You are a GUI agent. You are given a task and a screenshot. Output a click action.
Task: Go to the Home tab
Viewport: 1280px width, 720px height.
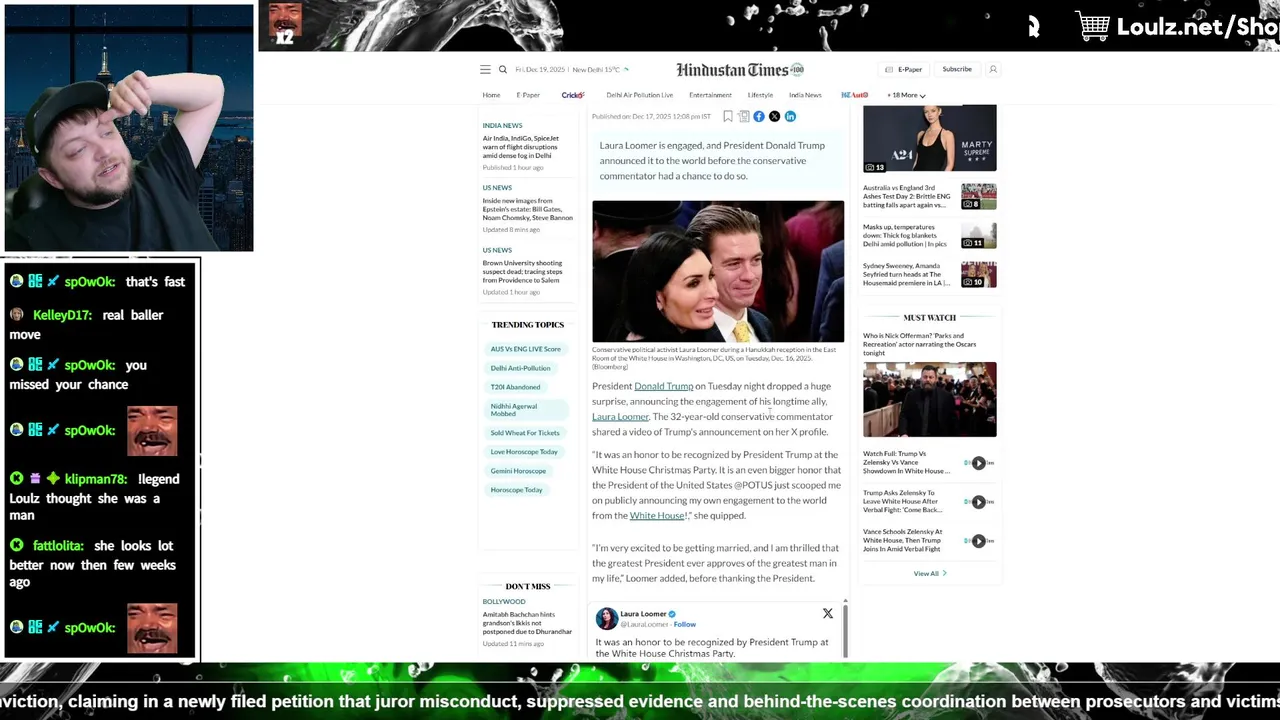pos(491,95)
